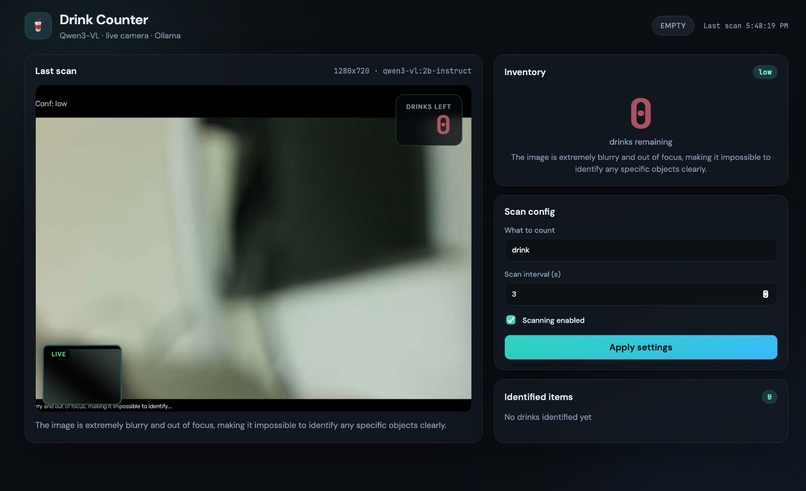Click the '1280x720 · qwen3-vl:2b-instruct' label

point(402,71)
